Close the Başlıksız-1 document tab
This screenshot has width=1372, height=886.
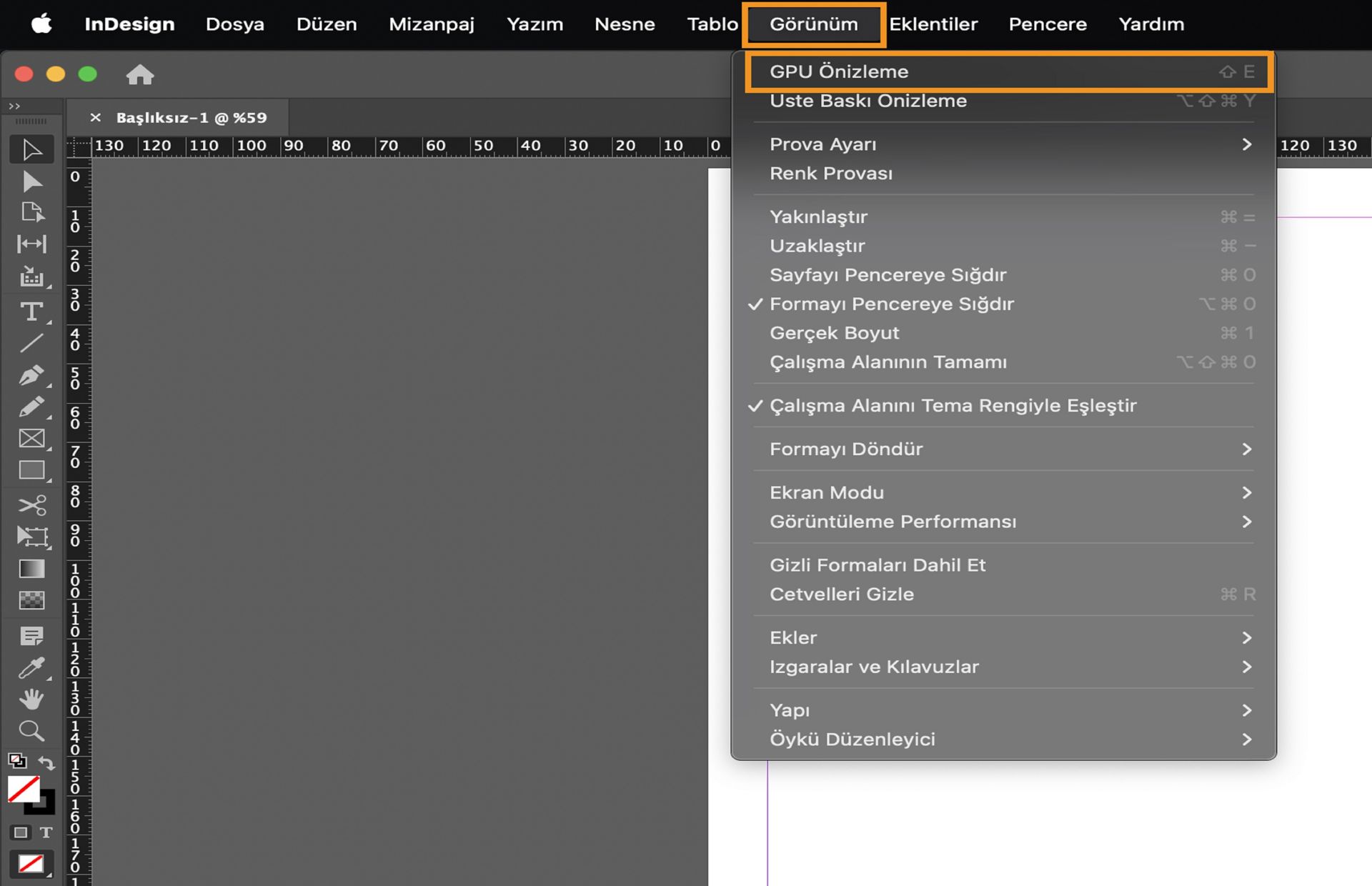tap(95, 117)
